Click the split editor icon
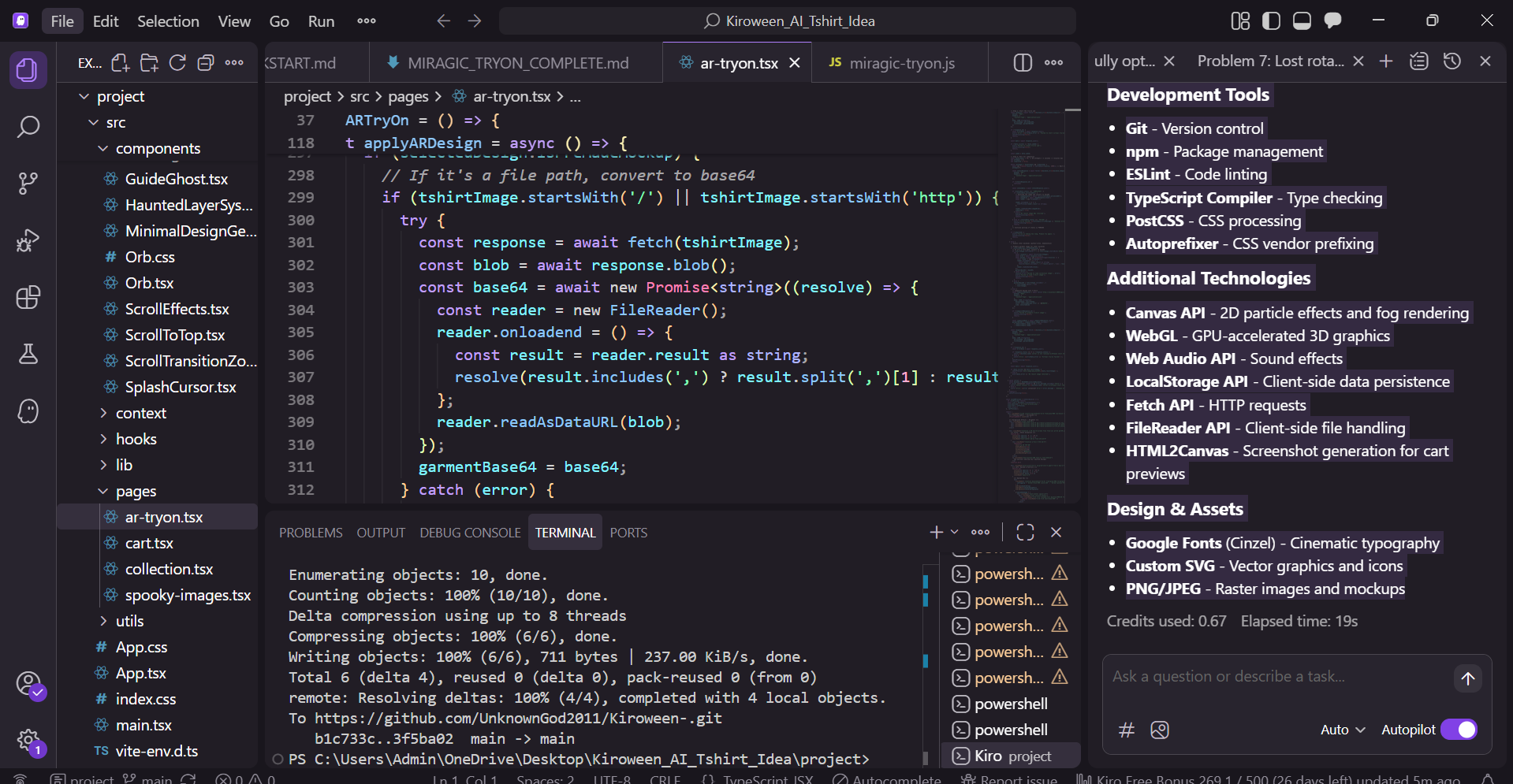This screenshot has height=784, width=1513. pyautogui.click(x=1023, y=63)
